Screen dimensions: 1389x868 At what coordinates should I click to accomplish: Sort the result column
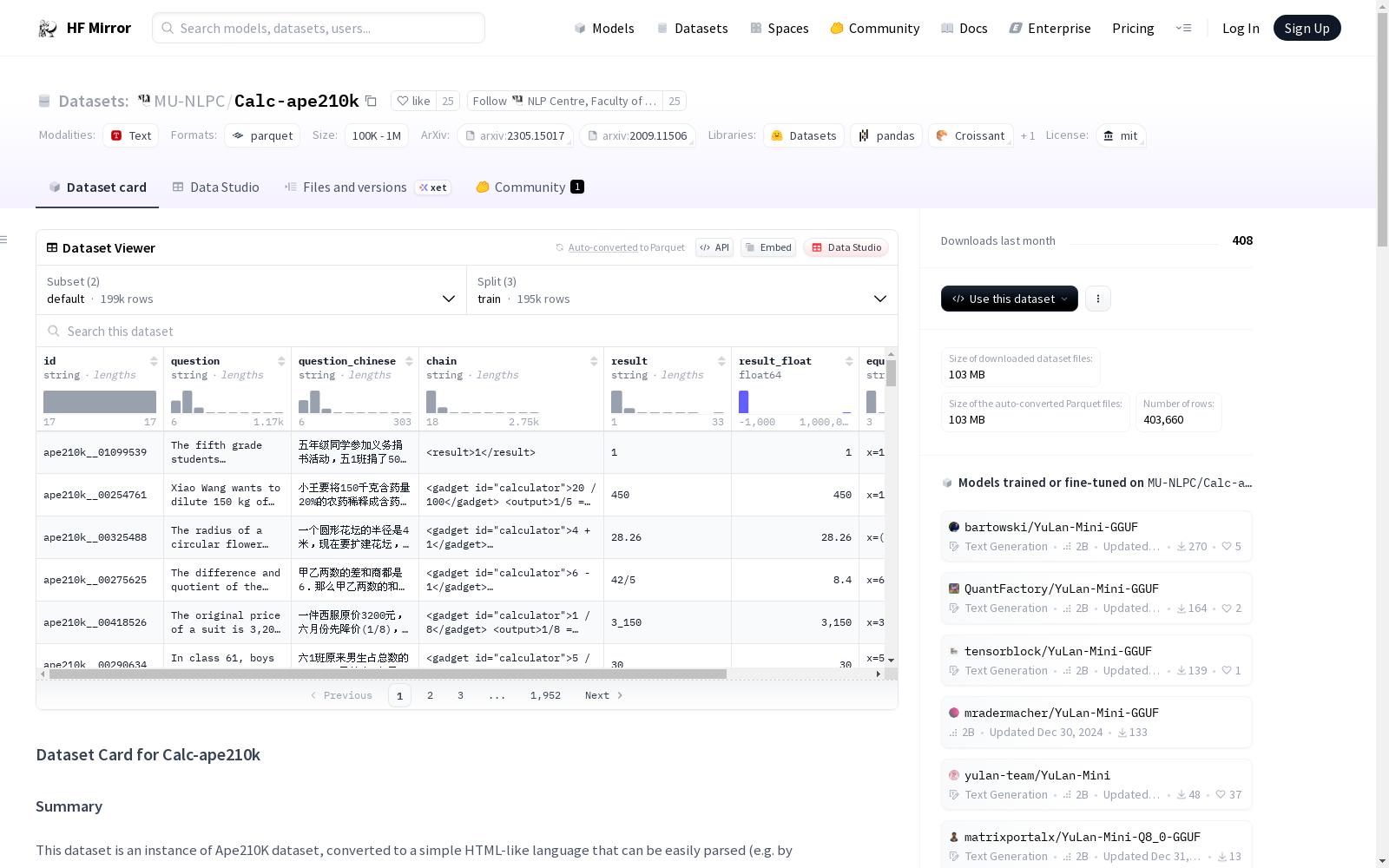[x=721, y=361]
